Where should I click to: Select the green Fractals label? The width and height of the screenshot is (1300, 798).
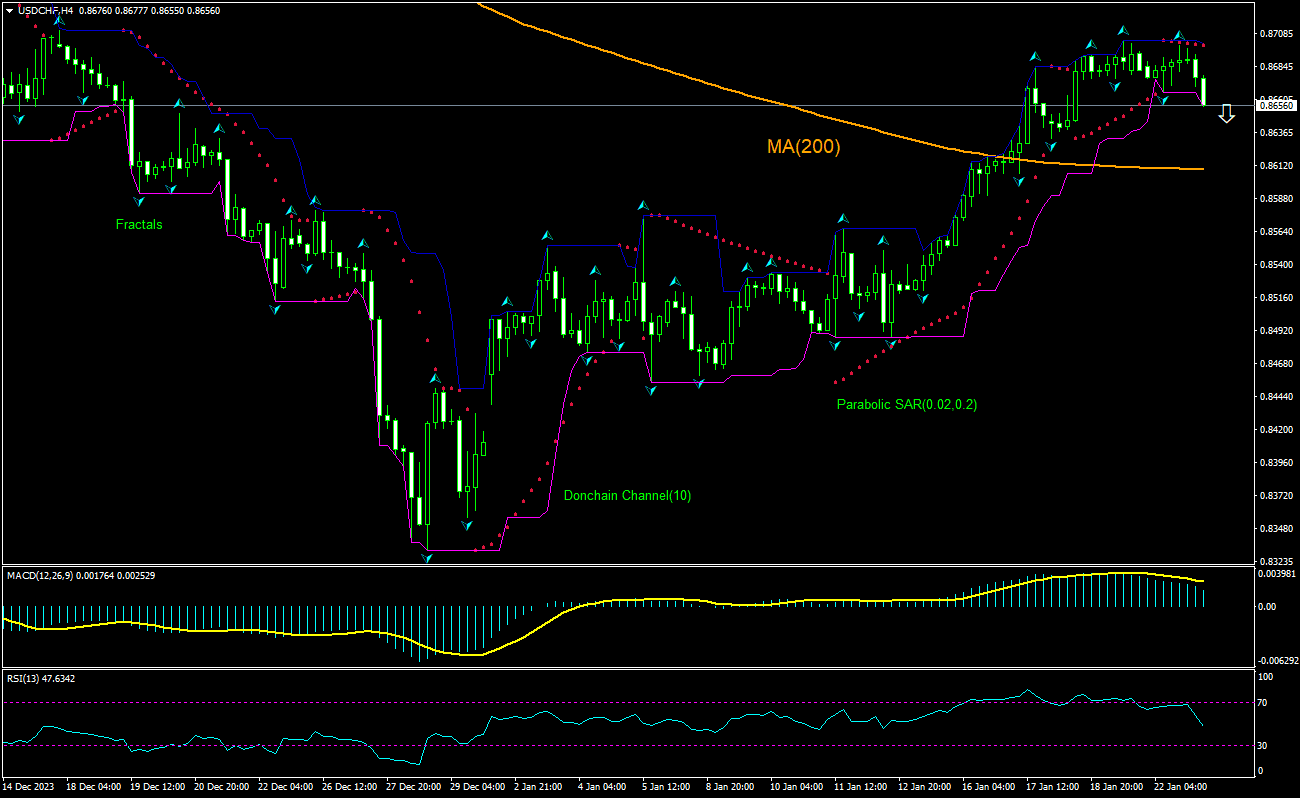coord(139,225)
